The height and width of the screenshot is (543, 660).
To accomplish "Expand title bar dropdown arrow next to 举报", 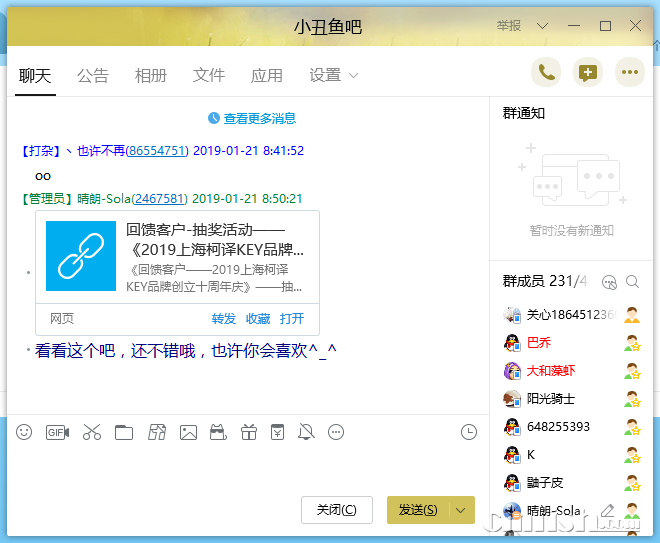I will pyautogui.click(x=543, y=26).
